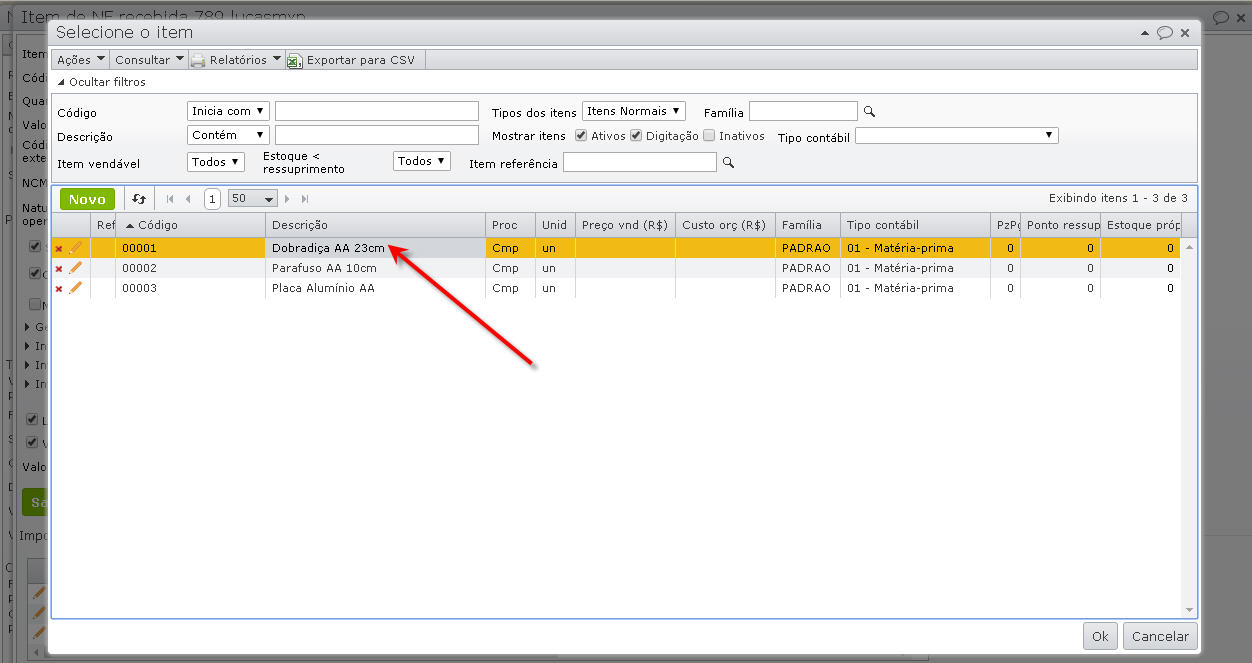Sort by the Preço vnd (R$) column header
The height and width of the screenshot is (663, 1252).
[x=625, y=225]
